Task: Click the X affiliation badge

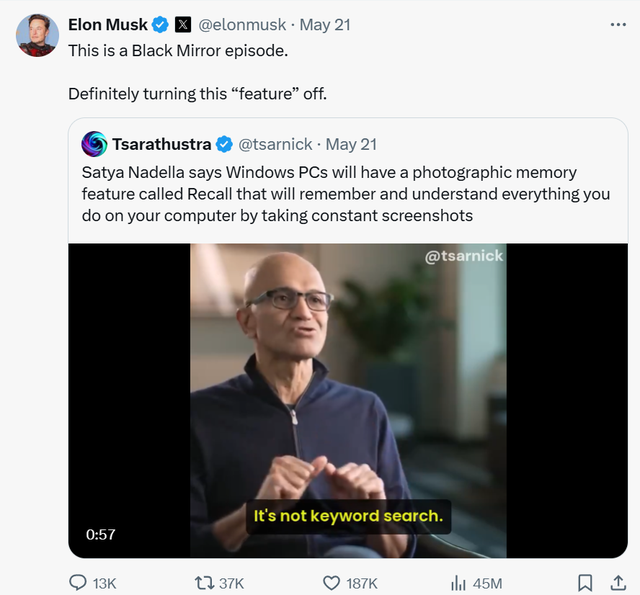Action: [x=183, y=25]
